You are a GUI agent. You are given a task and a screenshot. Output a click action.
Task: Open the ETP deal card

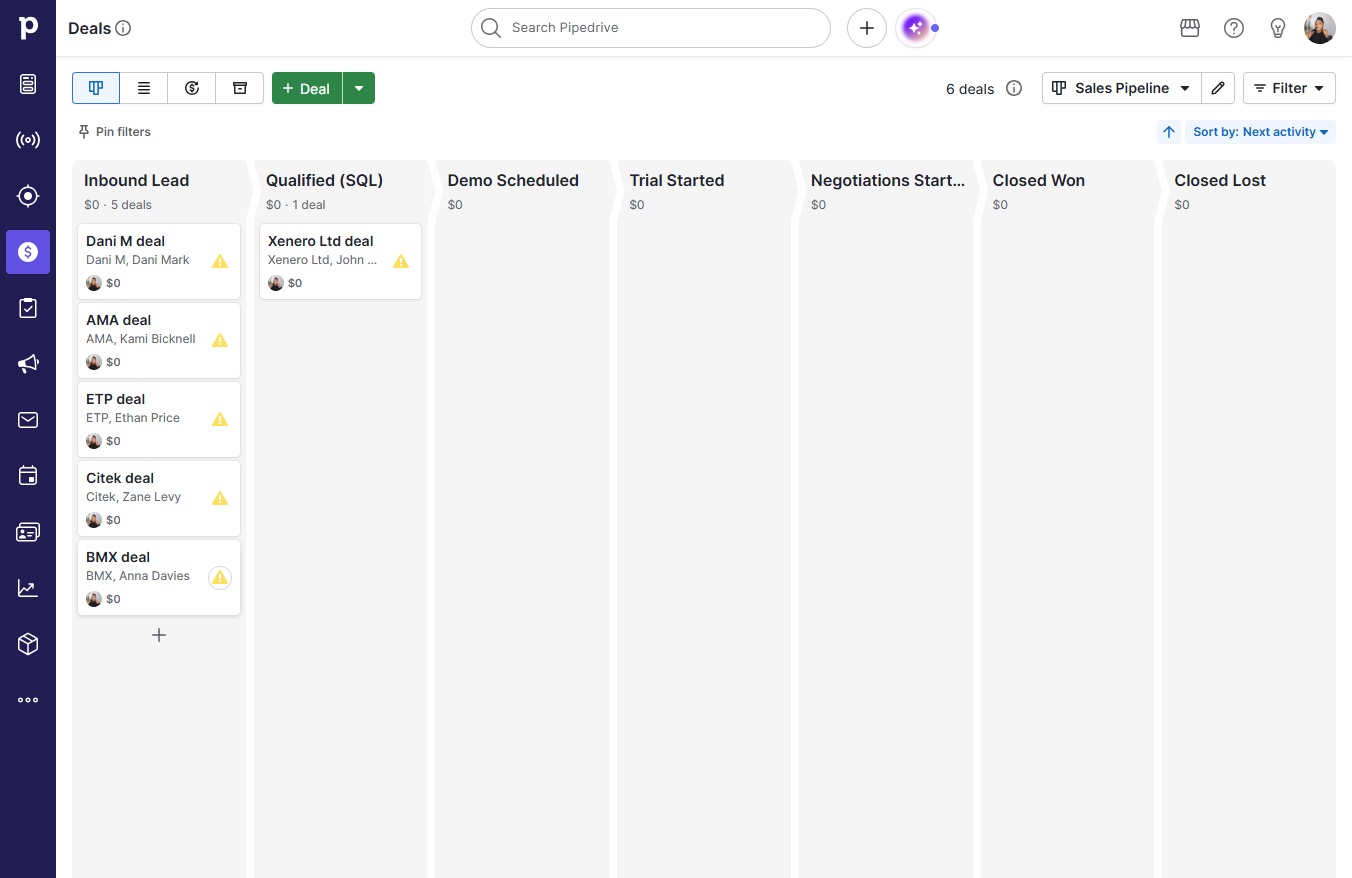click(x=159, y=419)
